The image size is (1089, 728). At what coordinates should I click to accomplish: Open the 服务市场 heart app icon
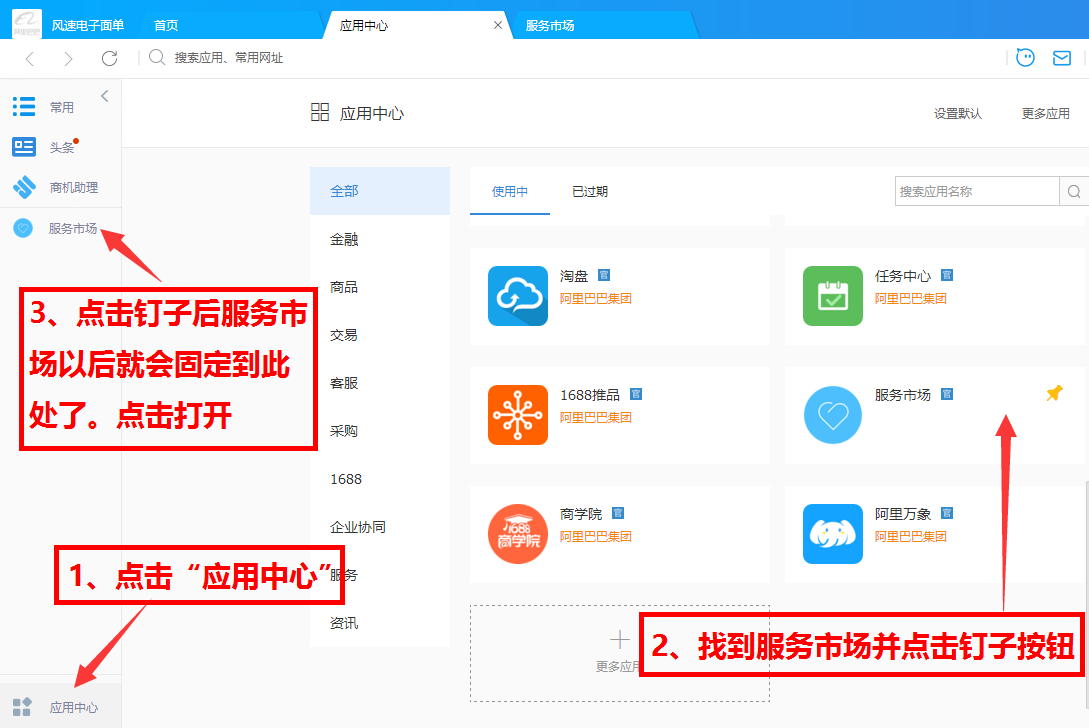pyautogui.click(x=833, y=415)
